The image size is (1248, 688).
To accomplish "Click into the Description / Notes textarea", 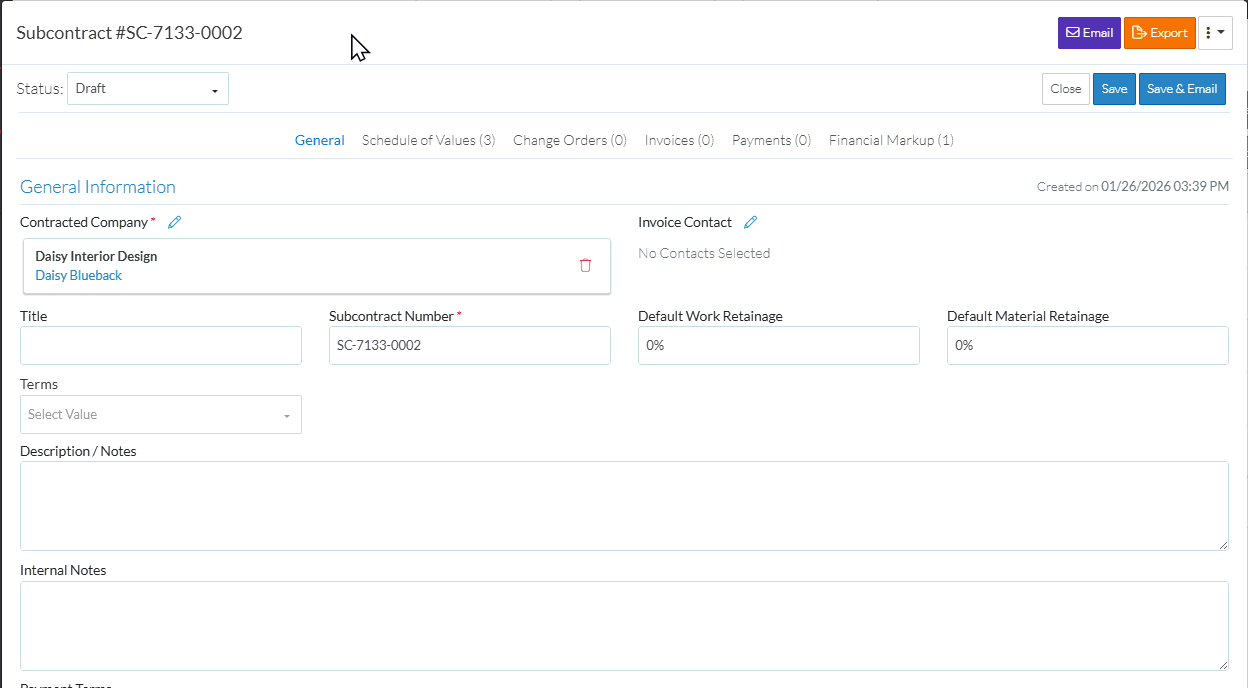I will tap(624, 506).
